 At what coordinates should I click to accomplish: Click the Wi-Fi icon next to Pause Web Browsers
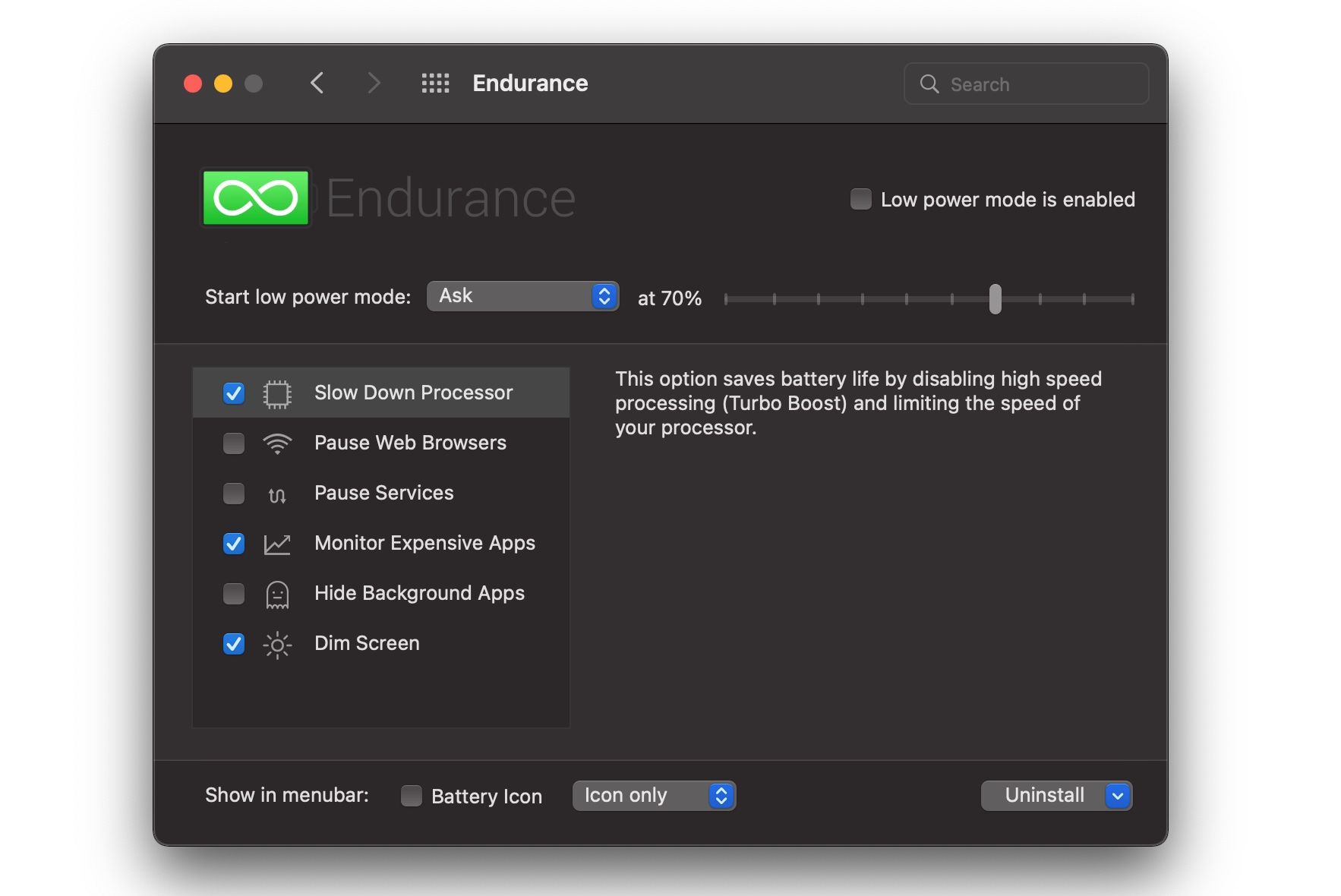pos(278,443)
